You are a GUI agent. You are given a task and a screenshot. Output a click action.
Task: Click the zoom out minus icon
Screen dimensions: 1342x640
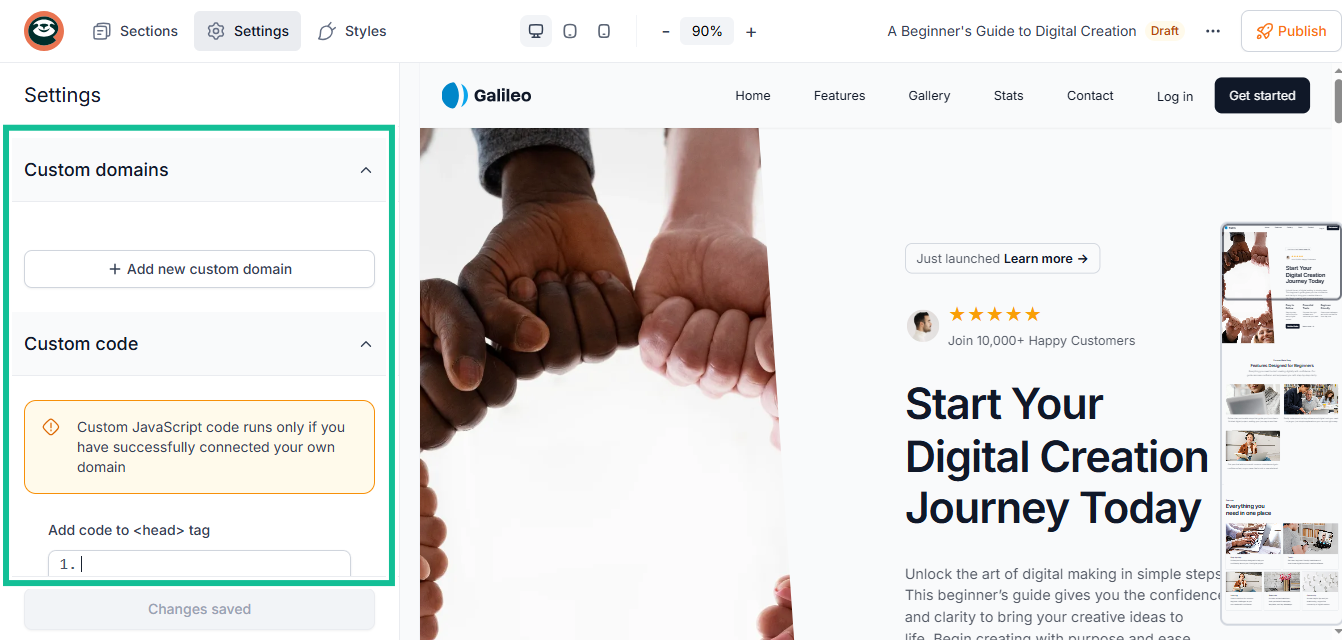[x=665, y=31]
